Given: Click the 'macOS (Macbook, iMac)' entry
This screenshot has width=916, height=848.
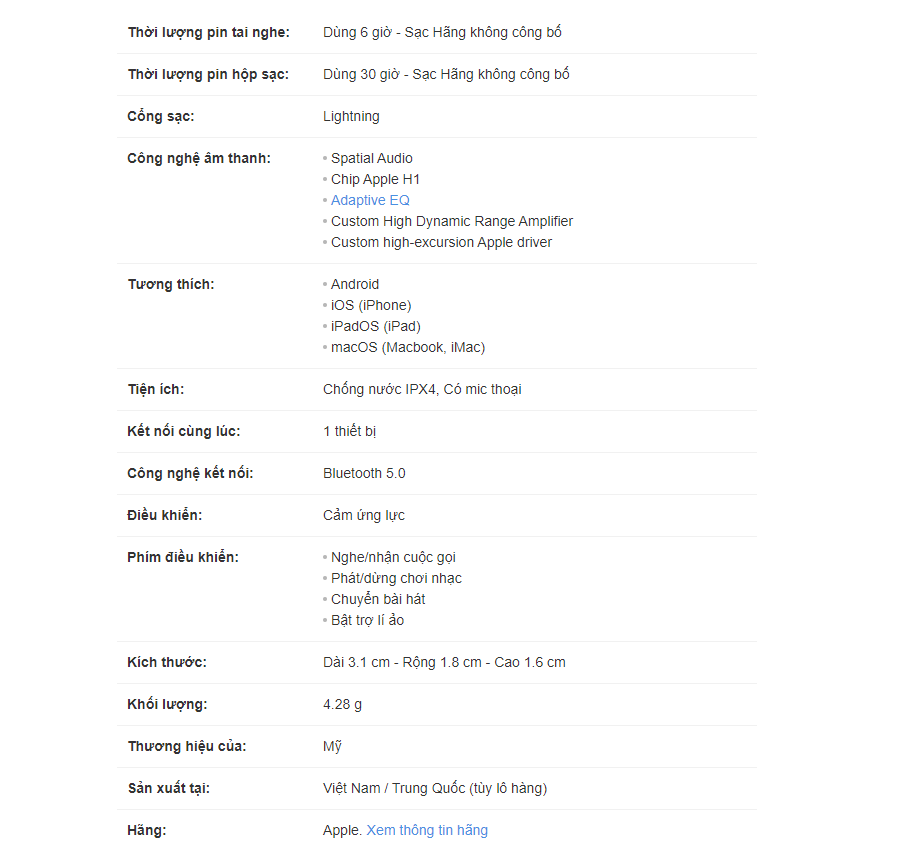Looking at the screenshot, I should click(x=408, y=347).
